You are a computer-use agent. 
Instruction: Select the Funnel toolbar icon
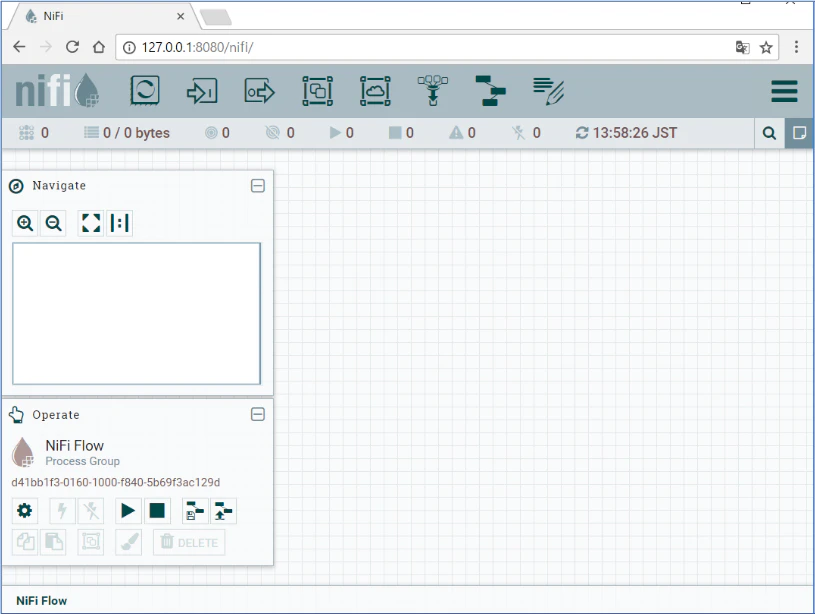(432, 91)
